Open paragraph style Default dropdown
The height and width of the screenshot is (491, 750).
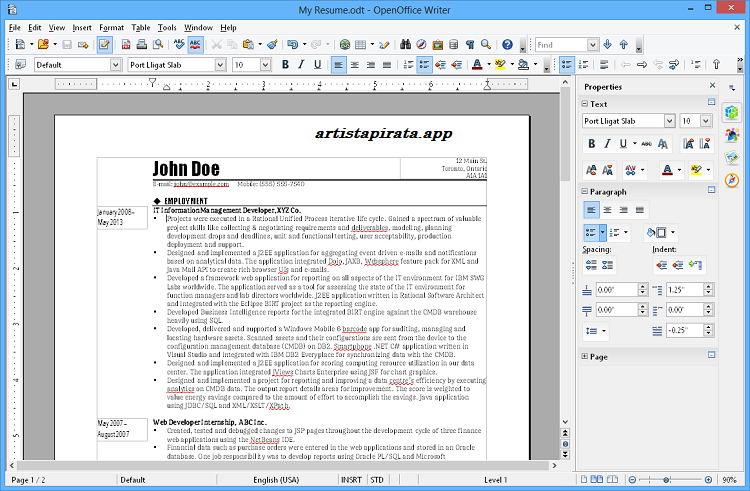pyautogui.click(x=115, y=65)
